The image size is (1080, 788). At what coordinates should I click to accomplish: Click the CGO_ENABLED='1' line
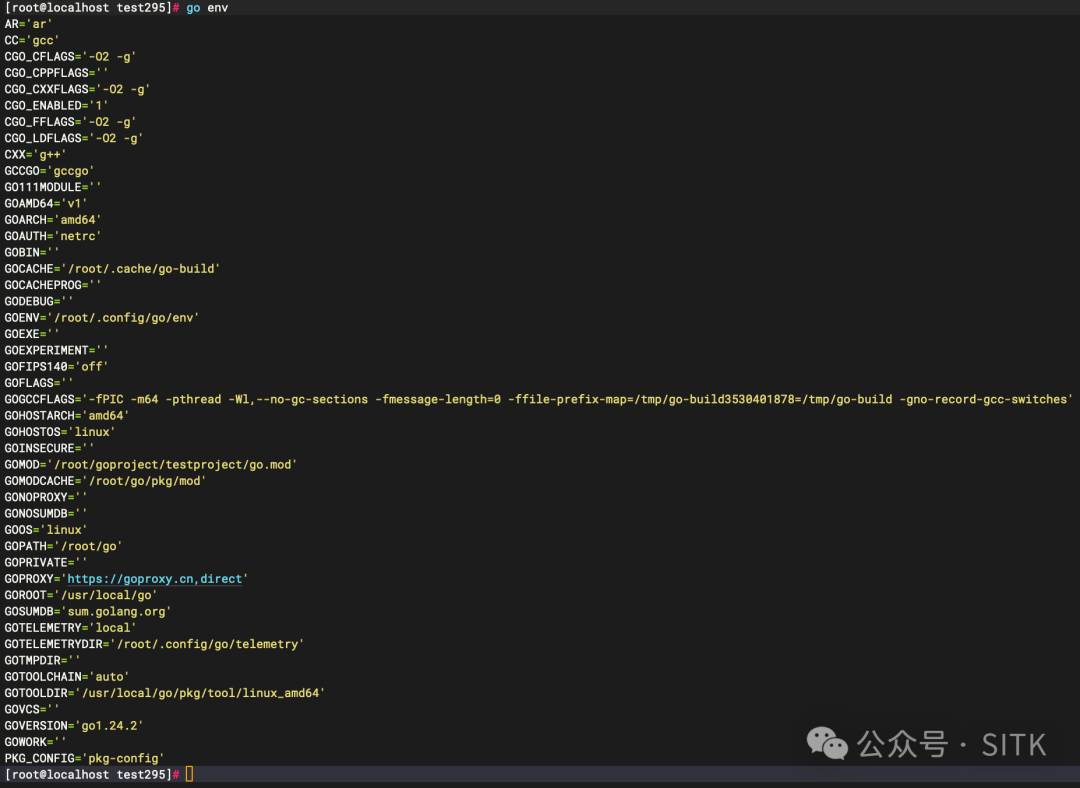[x=57, y=105]
